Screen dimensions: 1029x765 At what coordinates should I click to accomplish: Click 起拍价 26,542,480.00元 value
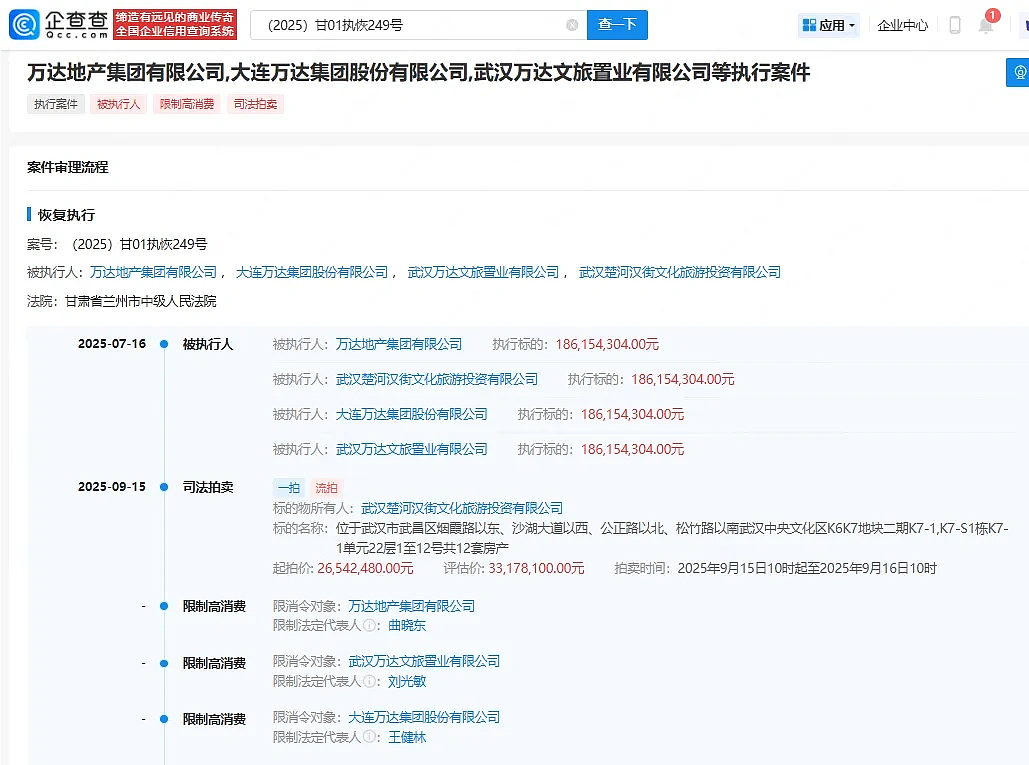click(366, 568)
